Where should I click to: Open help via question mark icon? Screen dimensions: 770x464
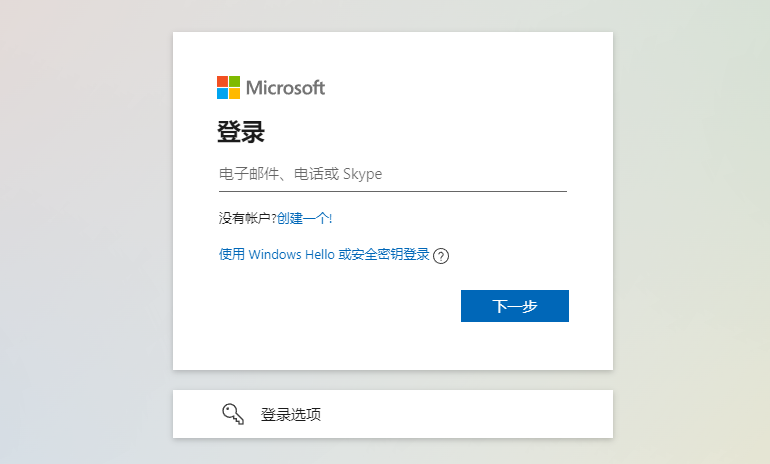tap(441, 256)
